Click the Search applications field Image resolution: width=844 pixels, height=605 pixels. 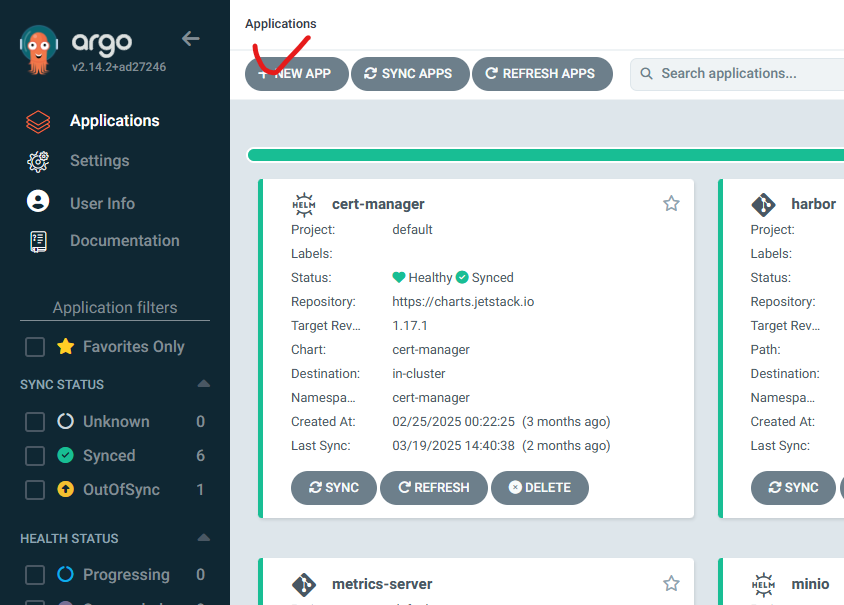tap(740, 73)
